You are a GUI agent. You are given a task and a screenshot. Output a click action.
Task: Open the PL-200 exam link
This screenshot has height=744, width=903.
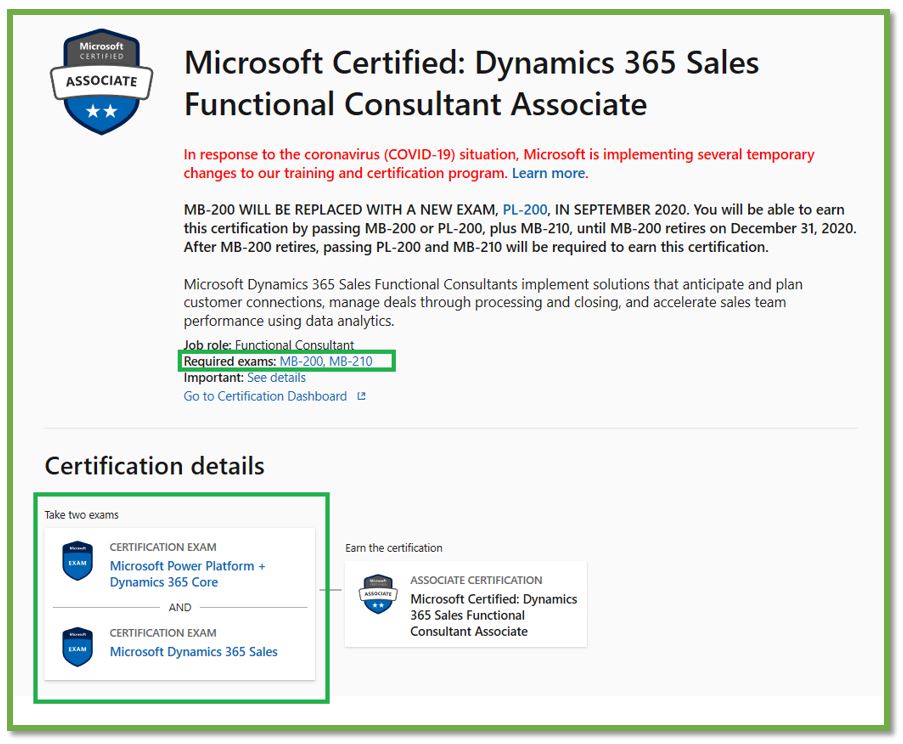tap(525, 210)
